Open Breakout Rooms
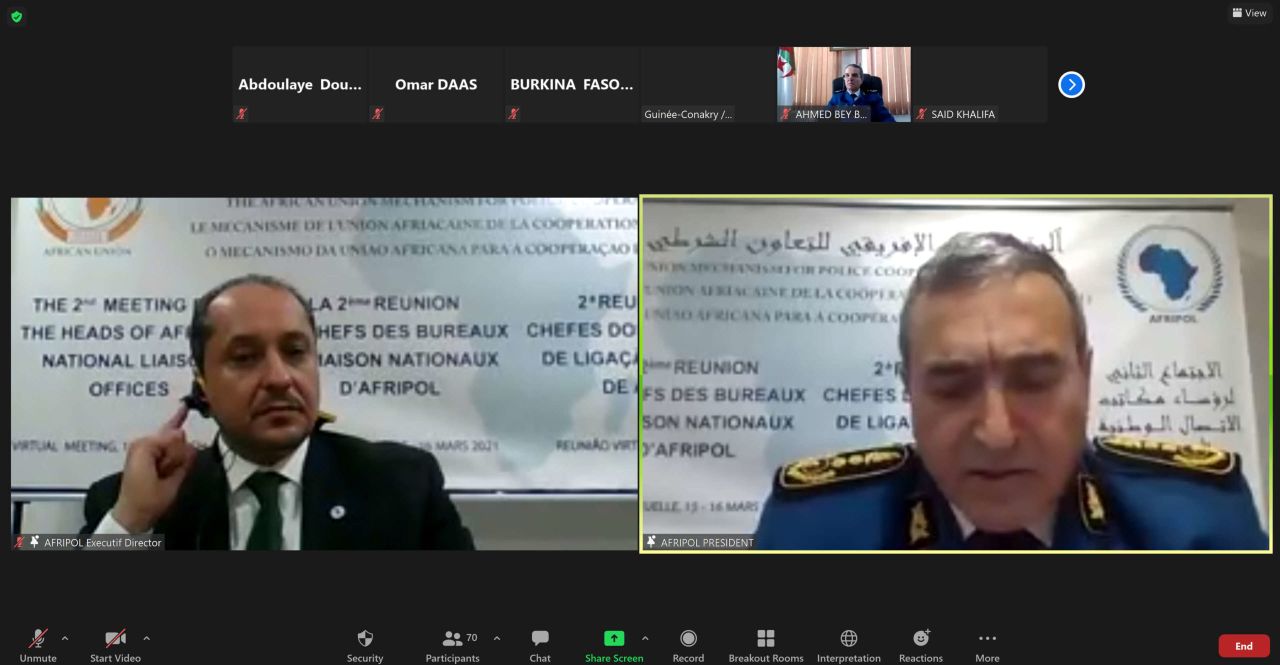 point(766,639)
